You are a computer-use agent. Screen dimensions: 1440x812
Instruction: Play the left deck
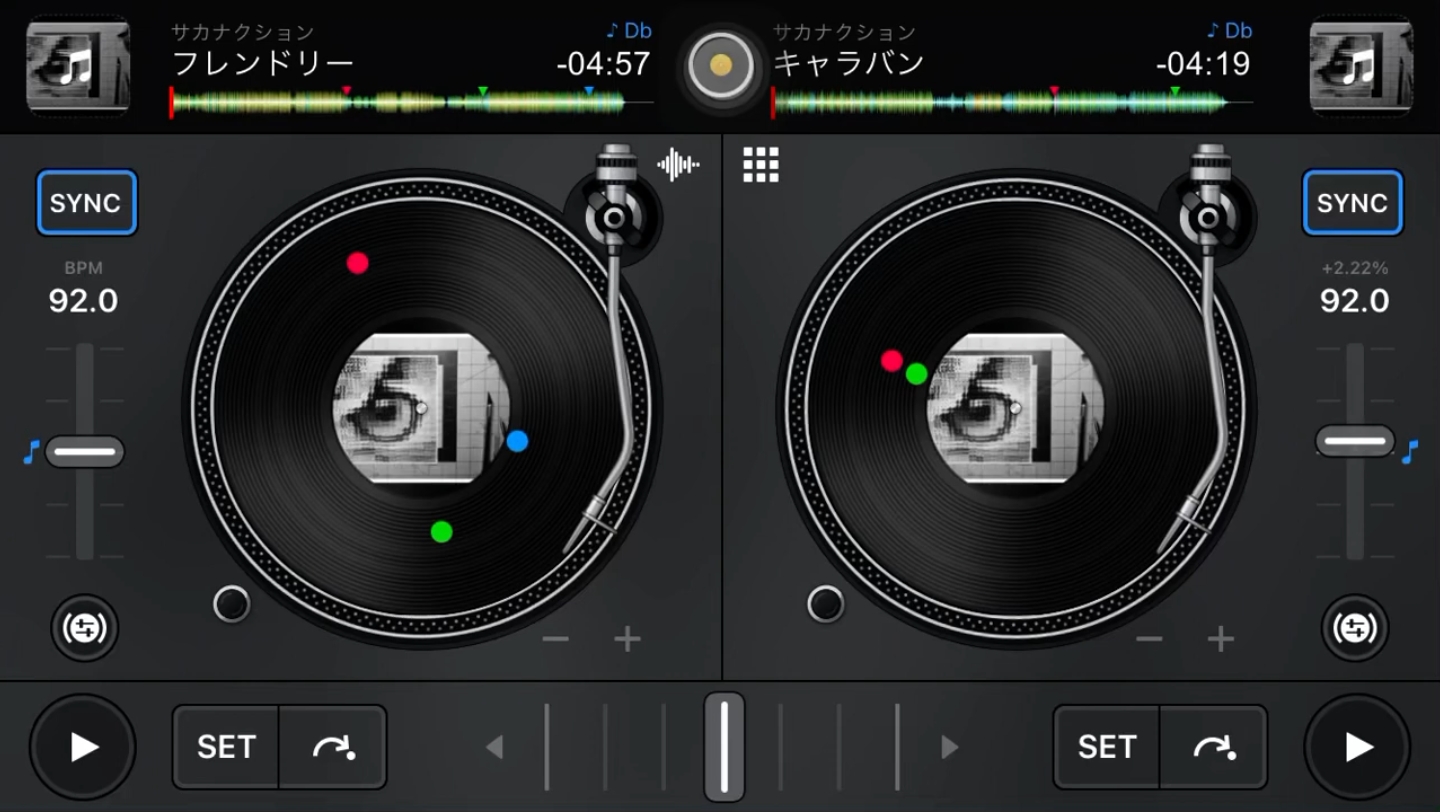83,747
